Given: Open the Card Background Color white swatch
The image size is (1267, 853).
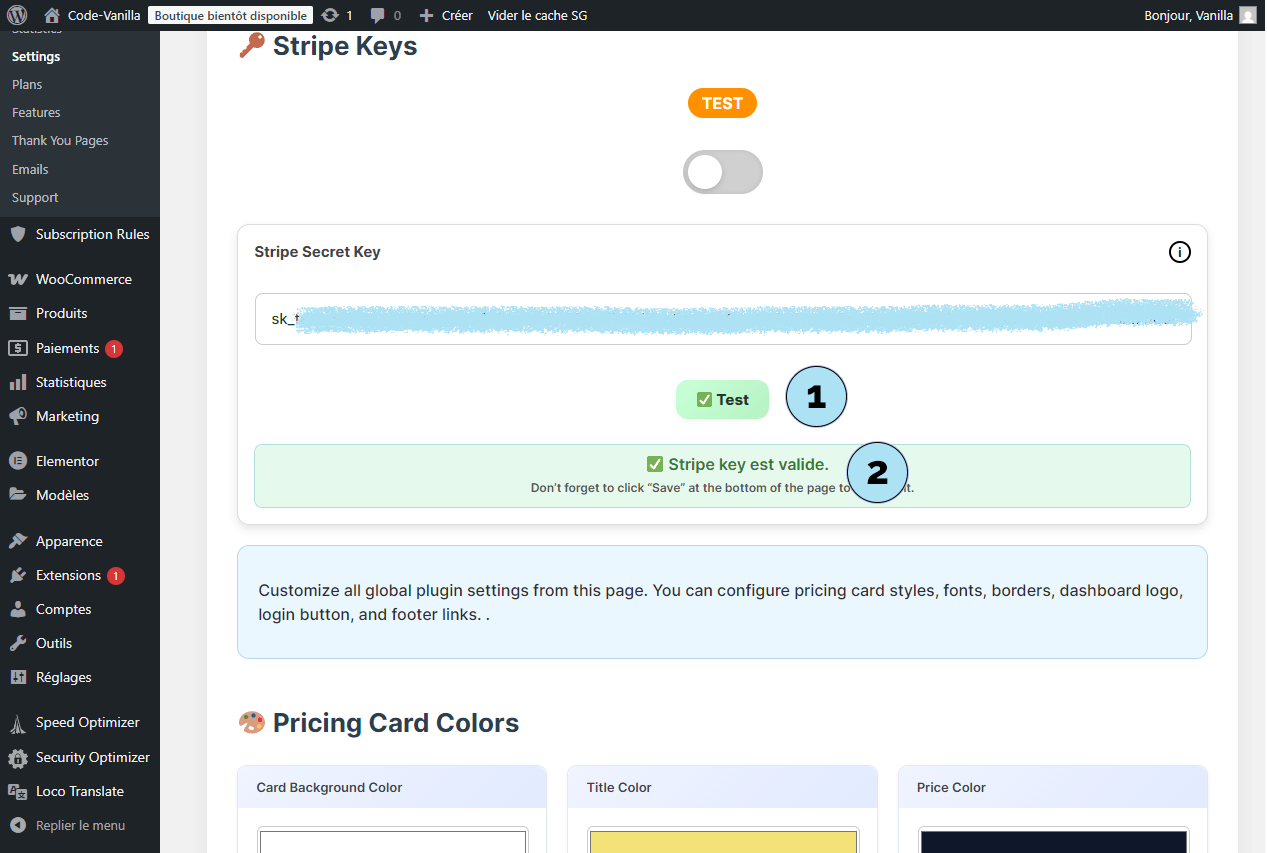Looking at the screenshot, I should (x=392, y=840).
